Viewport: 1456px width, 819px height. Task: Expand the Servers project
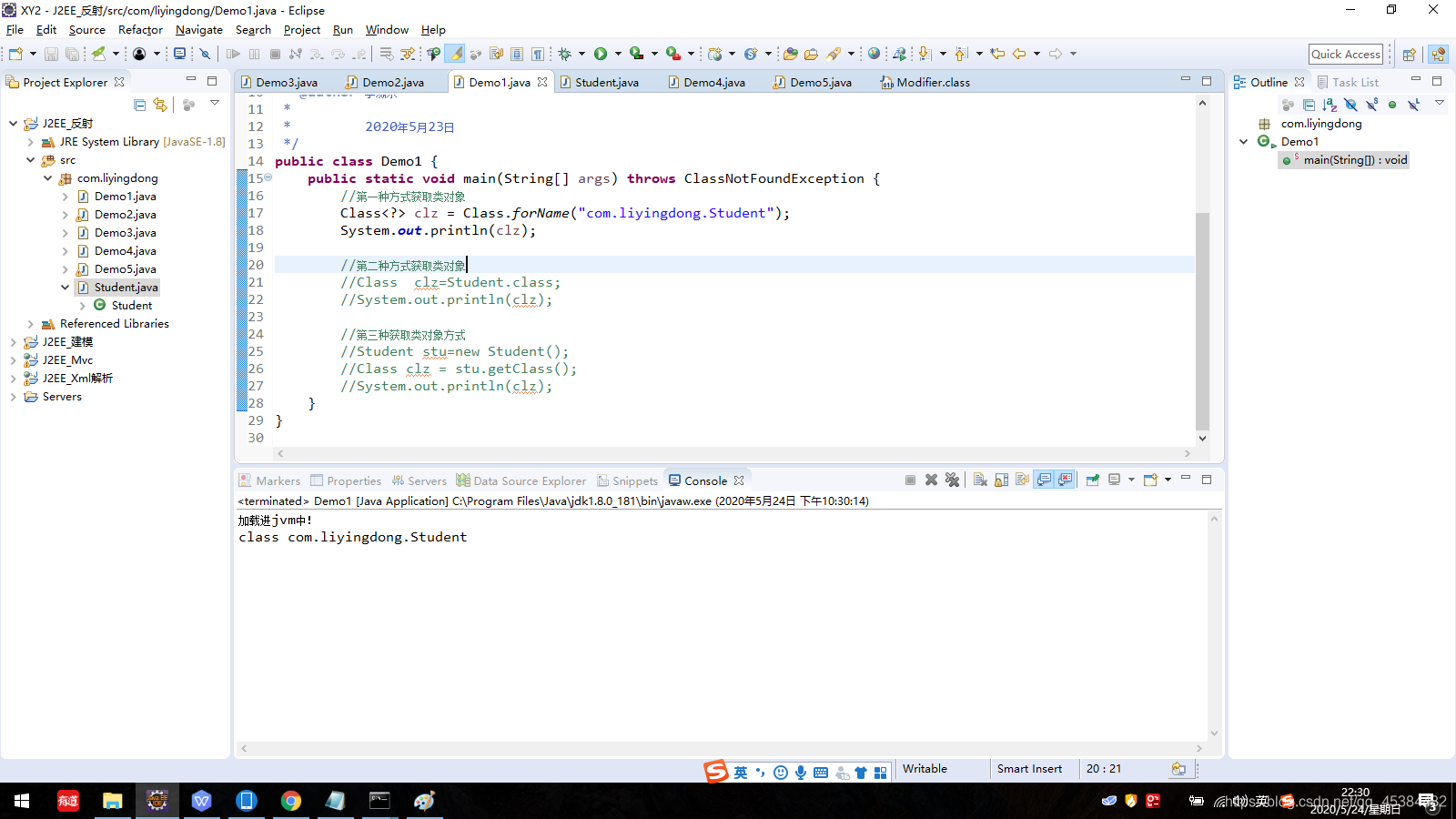(x=13, y=396)
